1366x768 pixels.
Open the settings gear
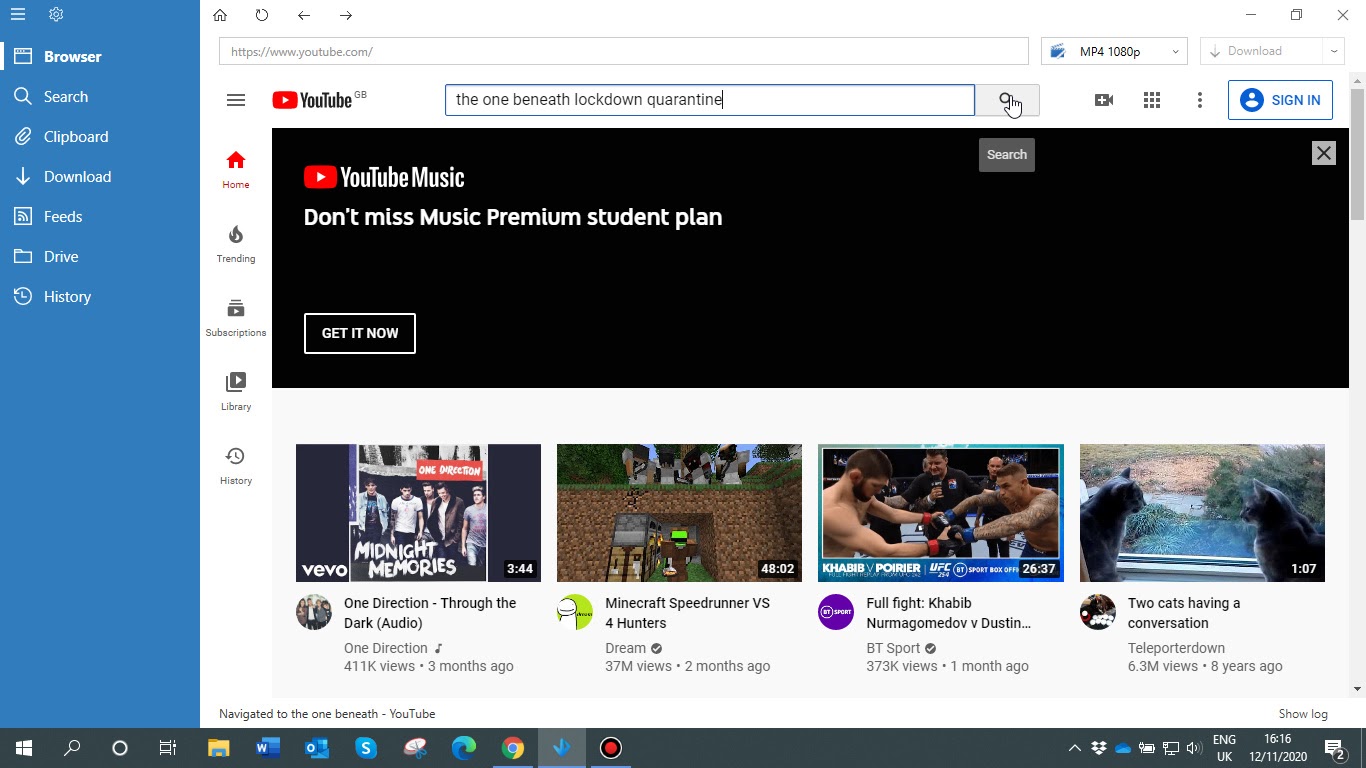click(x=56, y=15)
